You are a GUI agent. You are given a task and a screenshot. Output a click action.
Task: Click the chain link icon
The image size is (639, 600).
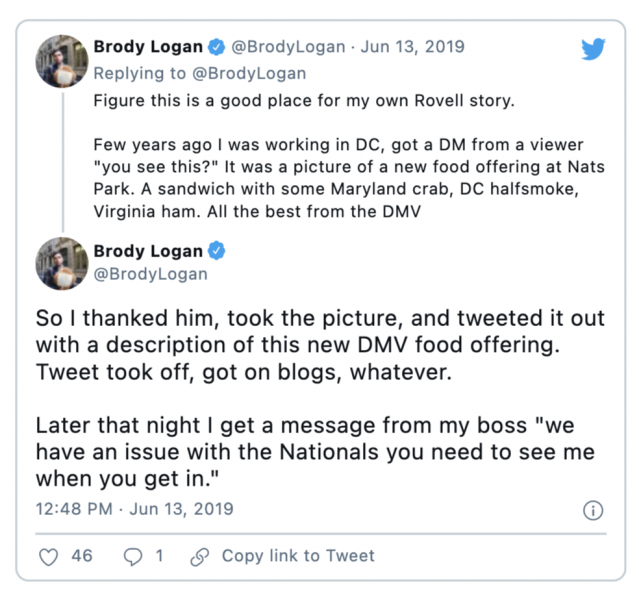[200, 557]
